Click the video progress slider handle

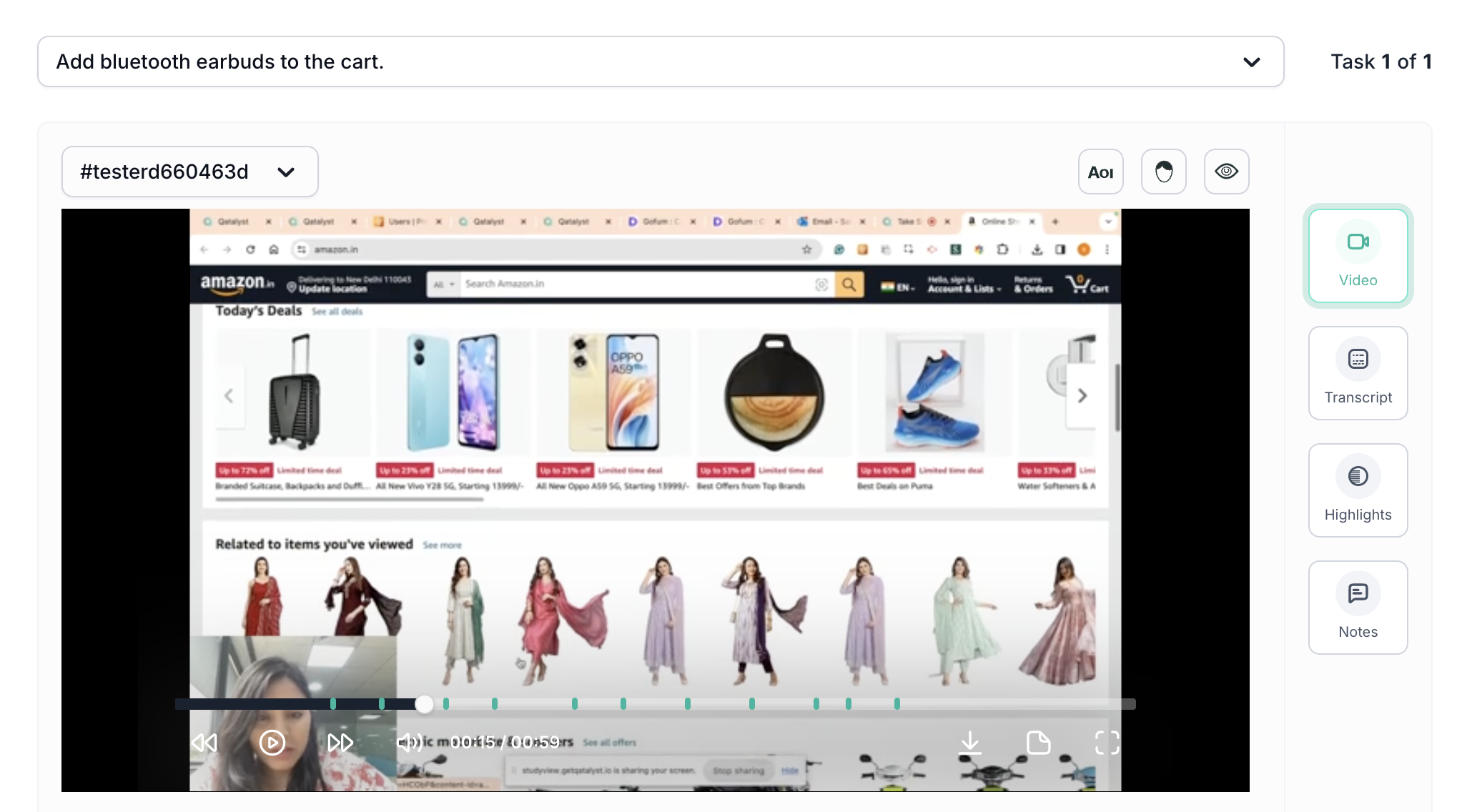(x=424, y=704)
